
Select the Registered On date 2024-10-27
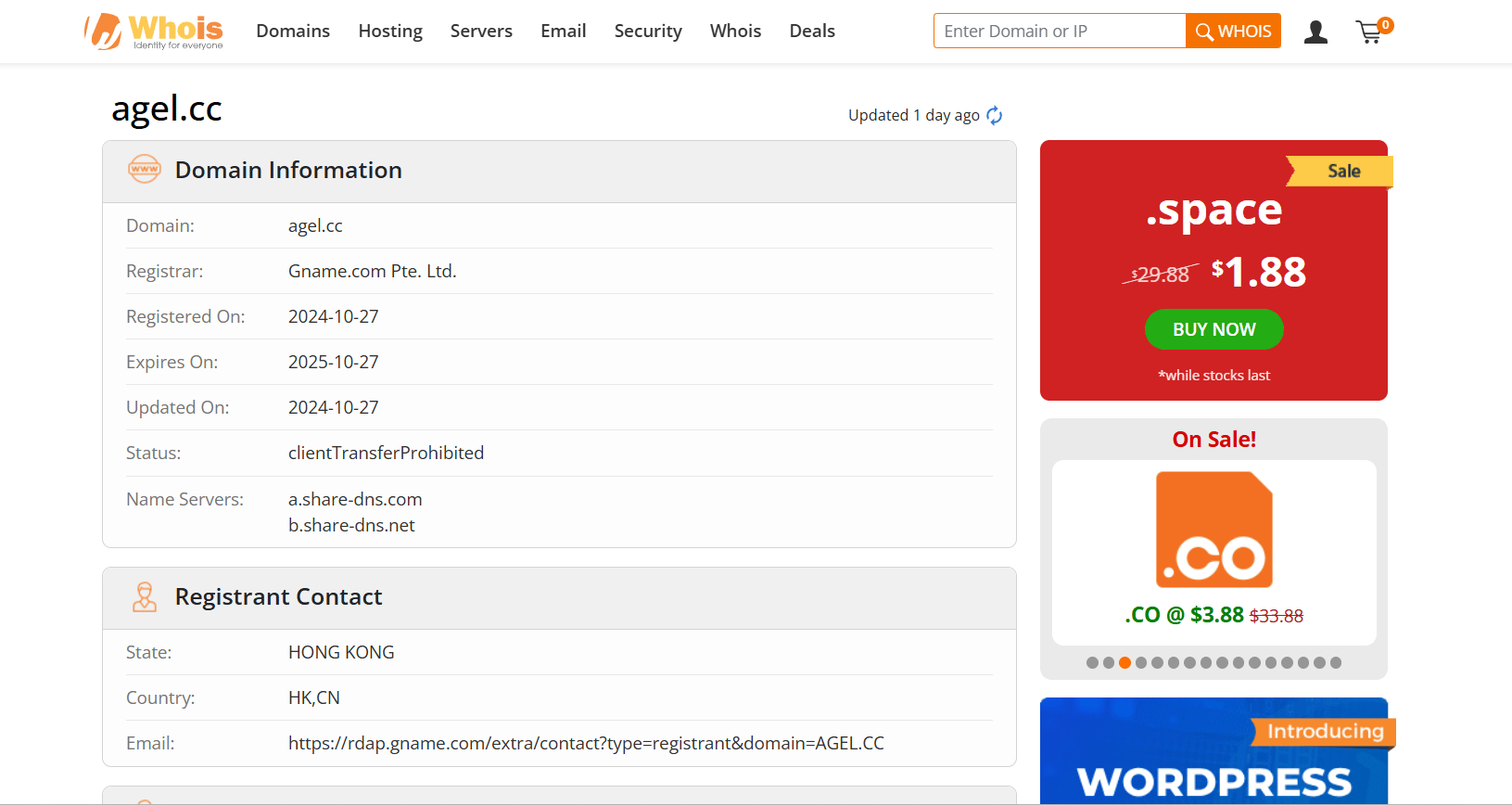click(x=334, y=316)
